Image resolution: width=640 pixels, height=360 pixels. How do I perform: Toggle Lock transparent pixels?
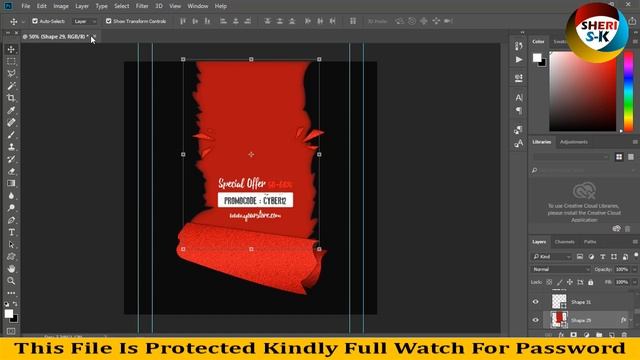point(549,282)
